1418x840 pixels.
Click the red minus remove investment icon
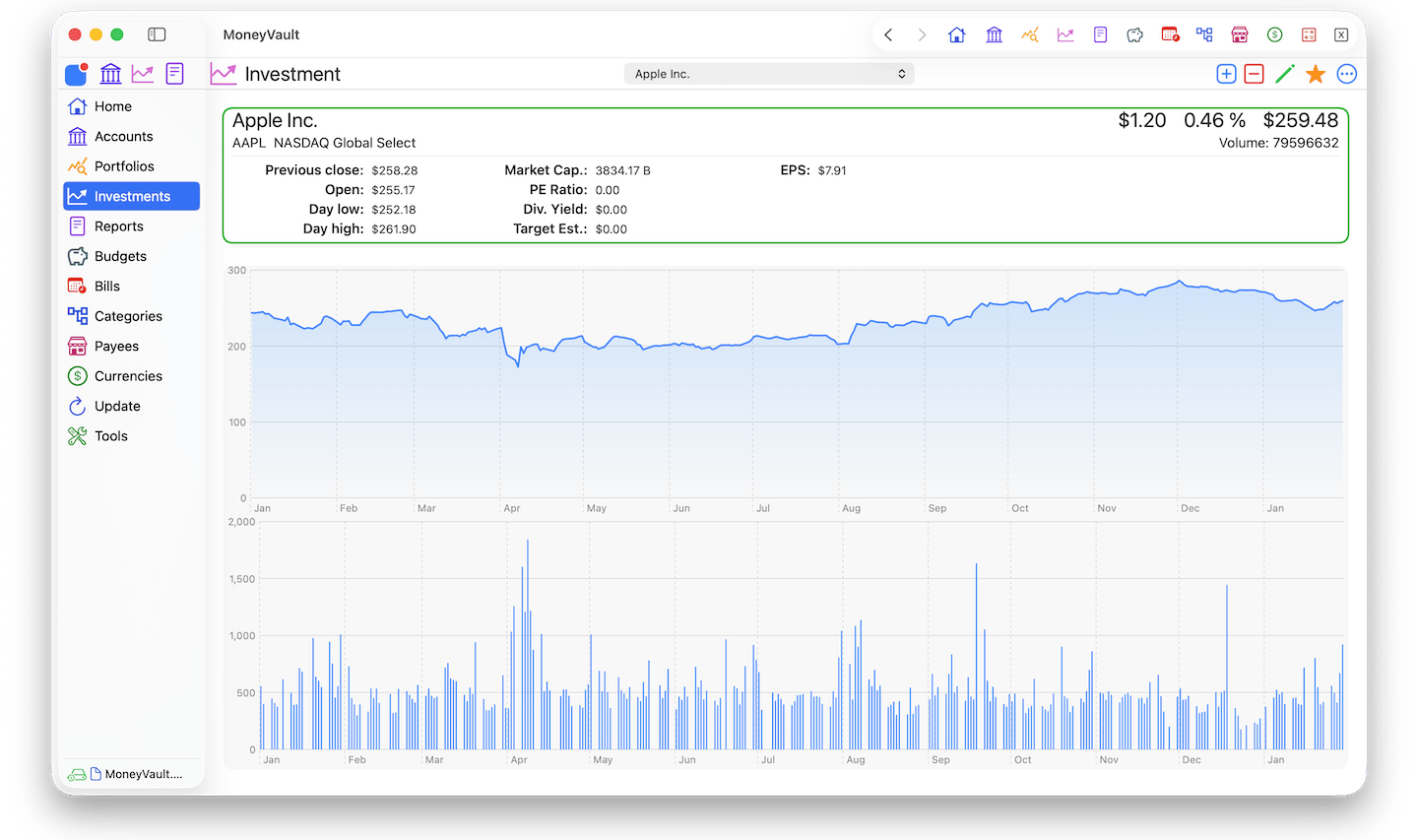click(1254, 74)
